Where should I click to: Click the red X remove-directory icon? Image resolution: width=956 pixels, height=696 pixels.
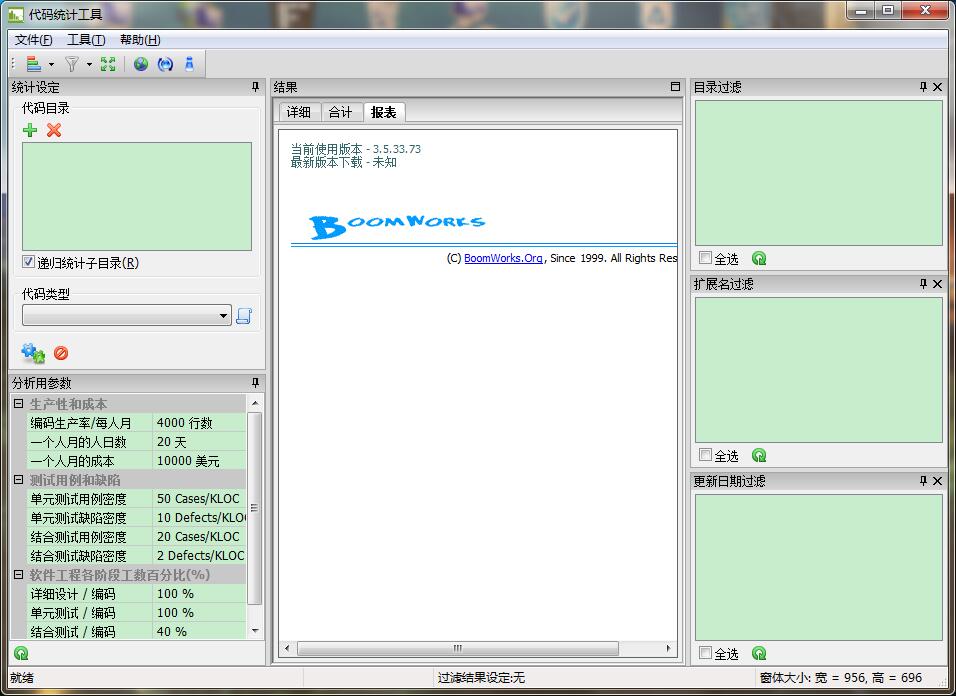click(x=54, y=130)
